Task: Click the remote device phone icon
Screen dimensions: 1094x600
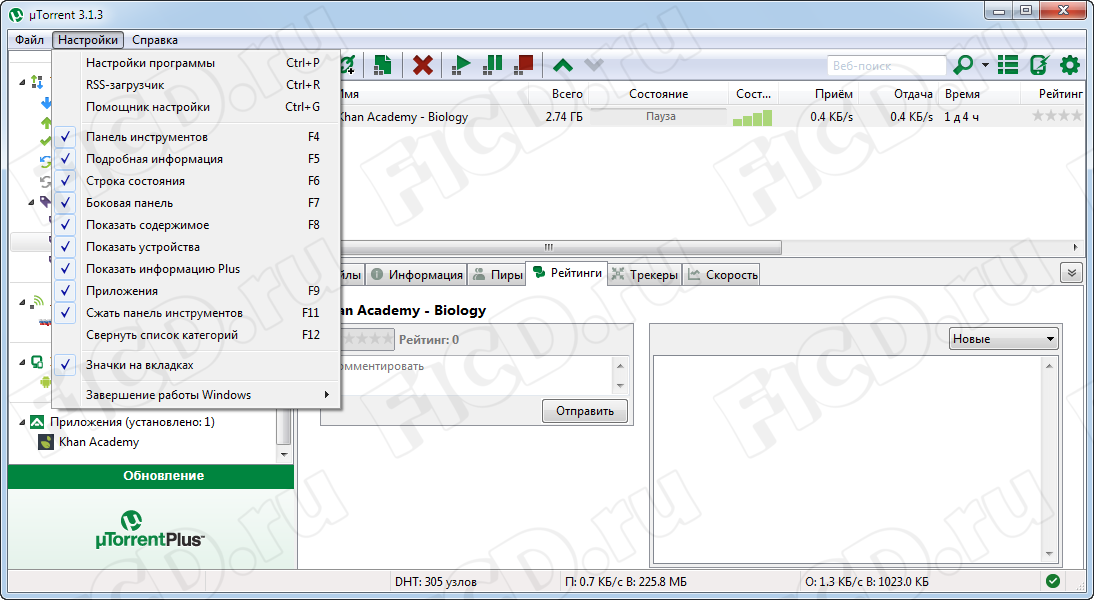Action: click(1039, 66)
